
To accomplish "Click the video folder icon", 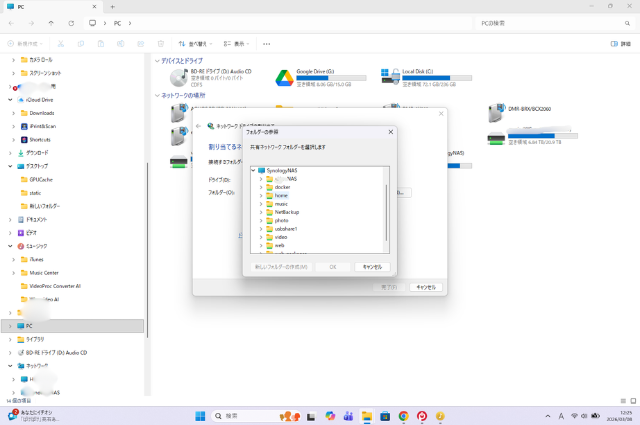I will point(269,237).
